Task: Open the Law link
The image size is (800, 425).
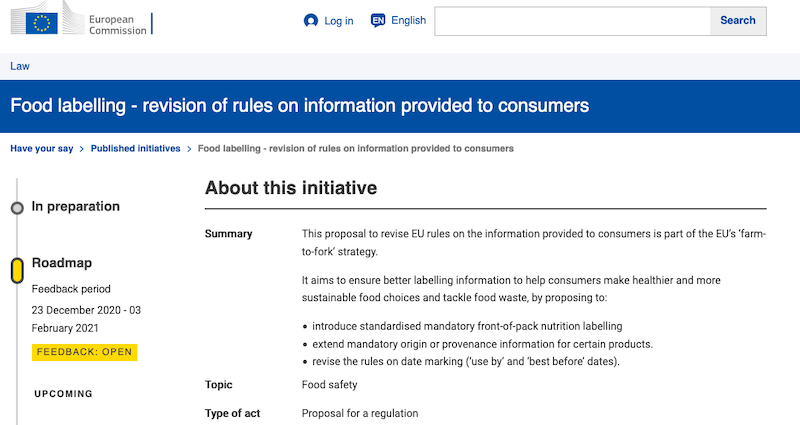Action: 20,66
